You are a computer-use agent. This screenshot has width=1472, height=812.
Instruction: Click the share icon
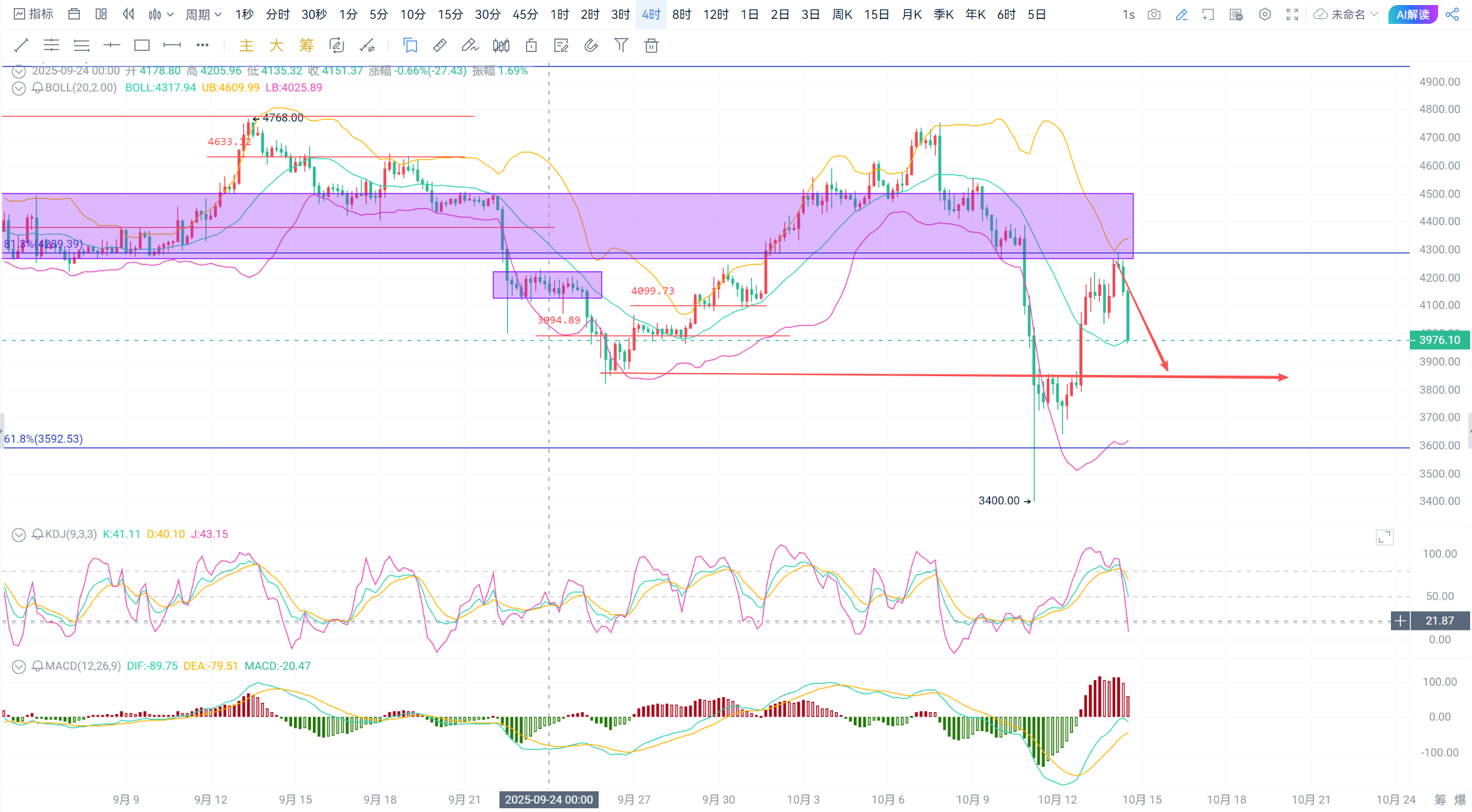(x=1453, y=14)
